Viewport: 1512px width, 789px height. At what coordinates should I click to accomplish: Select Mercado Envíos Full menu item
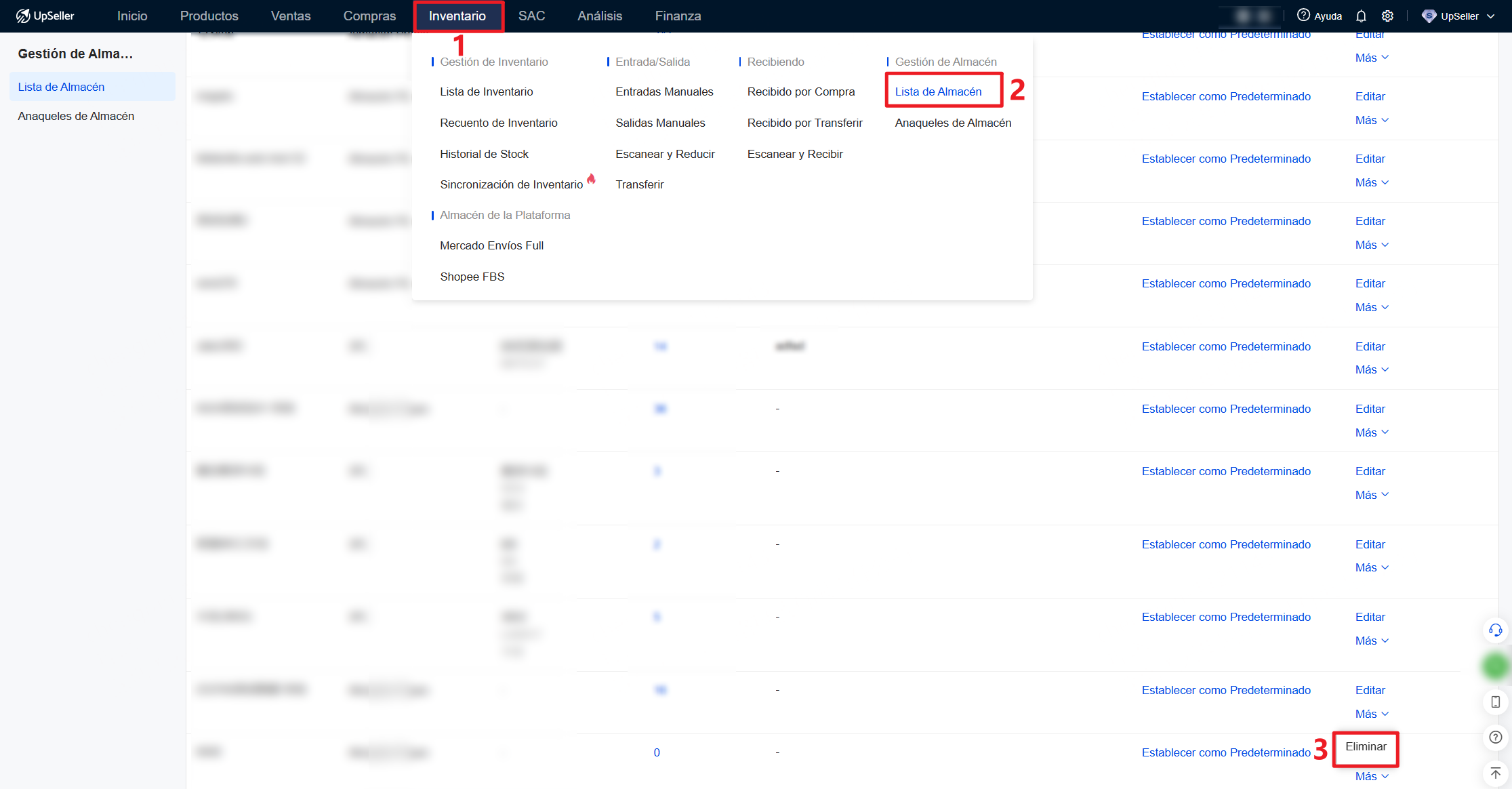pos(491,245)
